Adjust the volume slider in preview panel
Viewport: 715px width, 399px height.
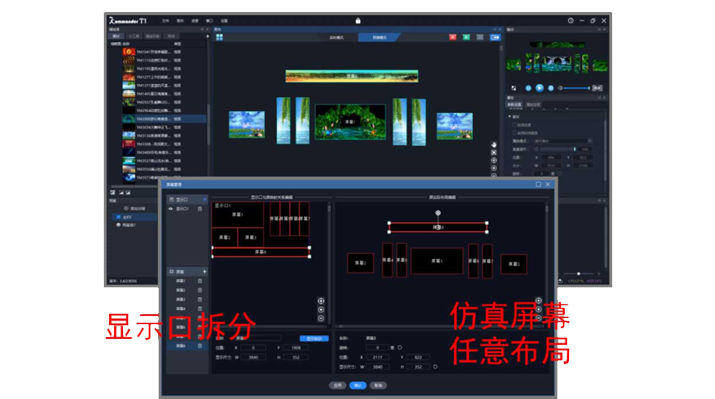coord(575,88)
